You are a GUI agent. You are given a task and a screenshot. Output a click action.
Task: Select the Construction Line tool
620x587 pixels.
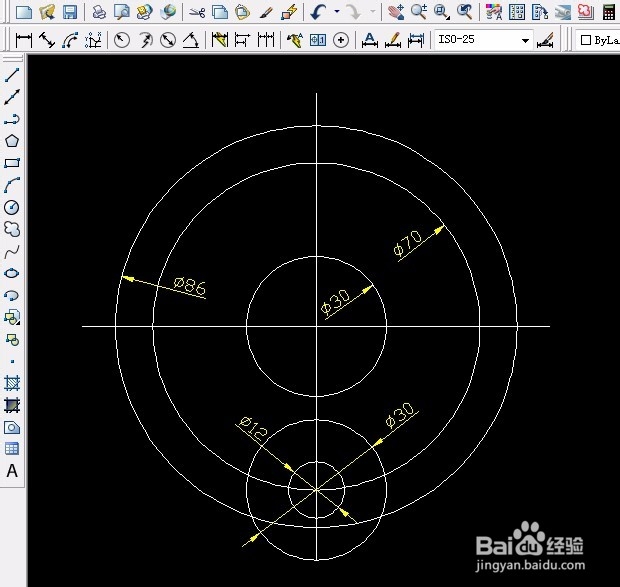pos(12,97)
